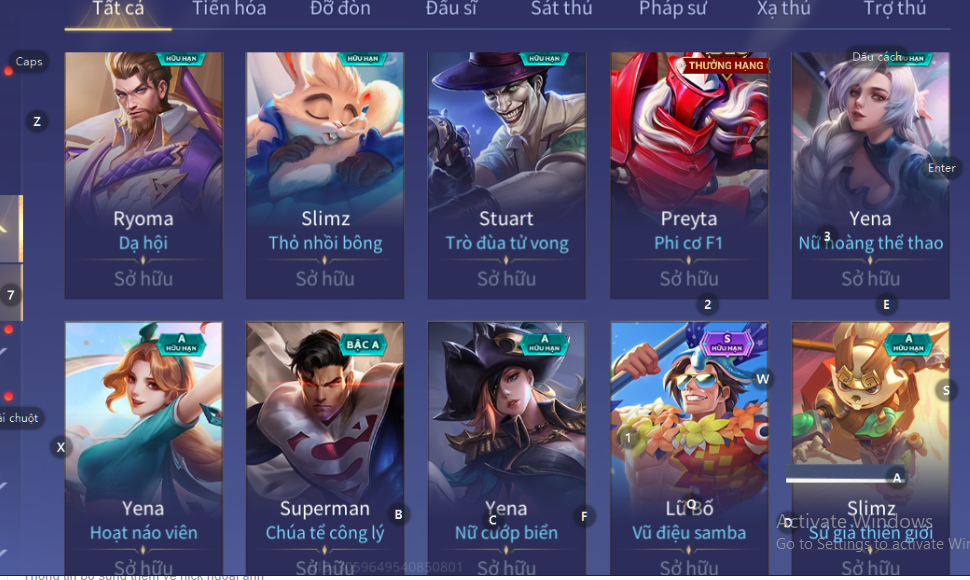This screenshot has height=580, width=970.
Task: Click the Caps key overlay icon
Action: click(29, 62)
